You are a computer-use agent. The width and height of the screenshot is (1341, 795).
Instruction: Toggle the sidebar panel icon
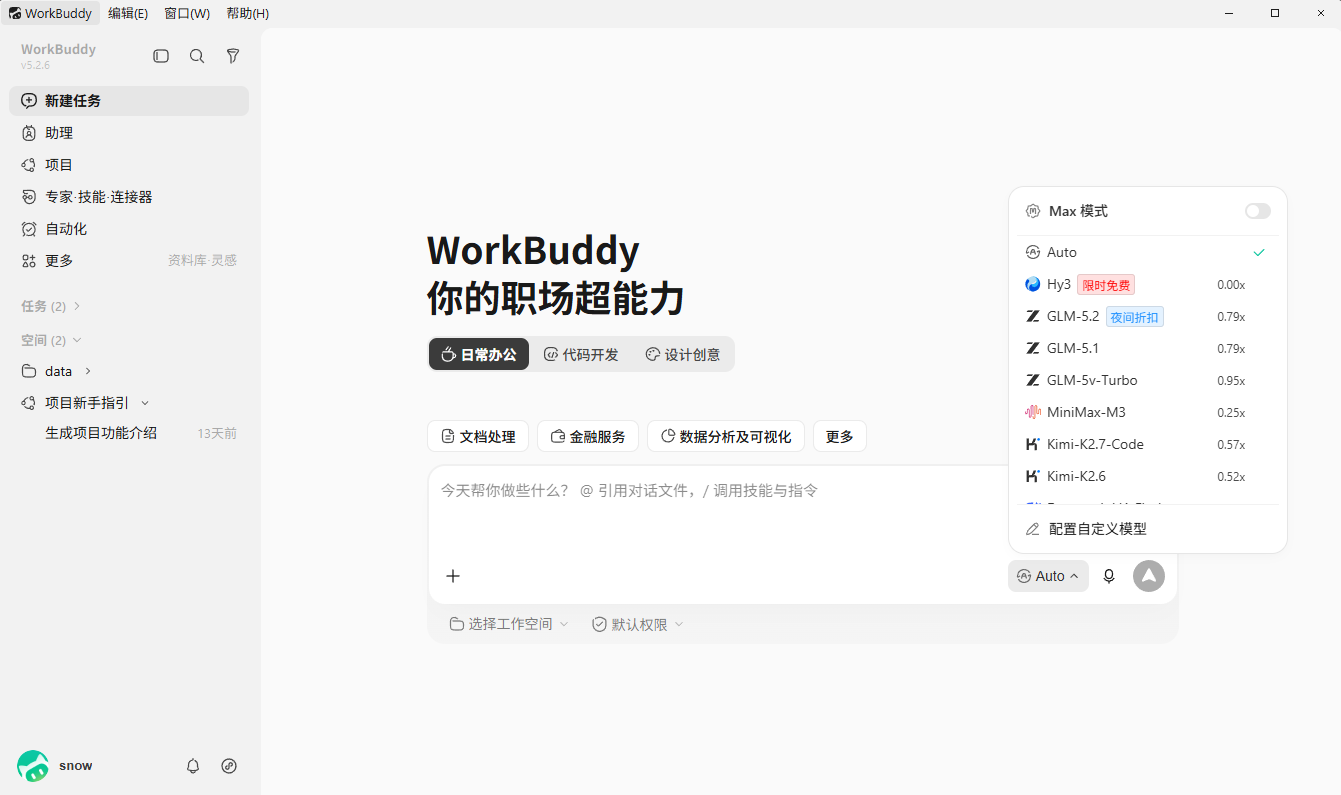pos(161,56)
